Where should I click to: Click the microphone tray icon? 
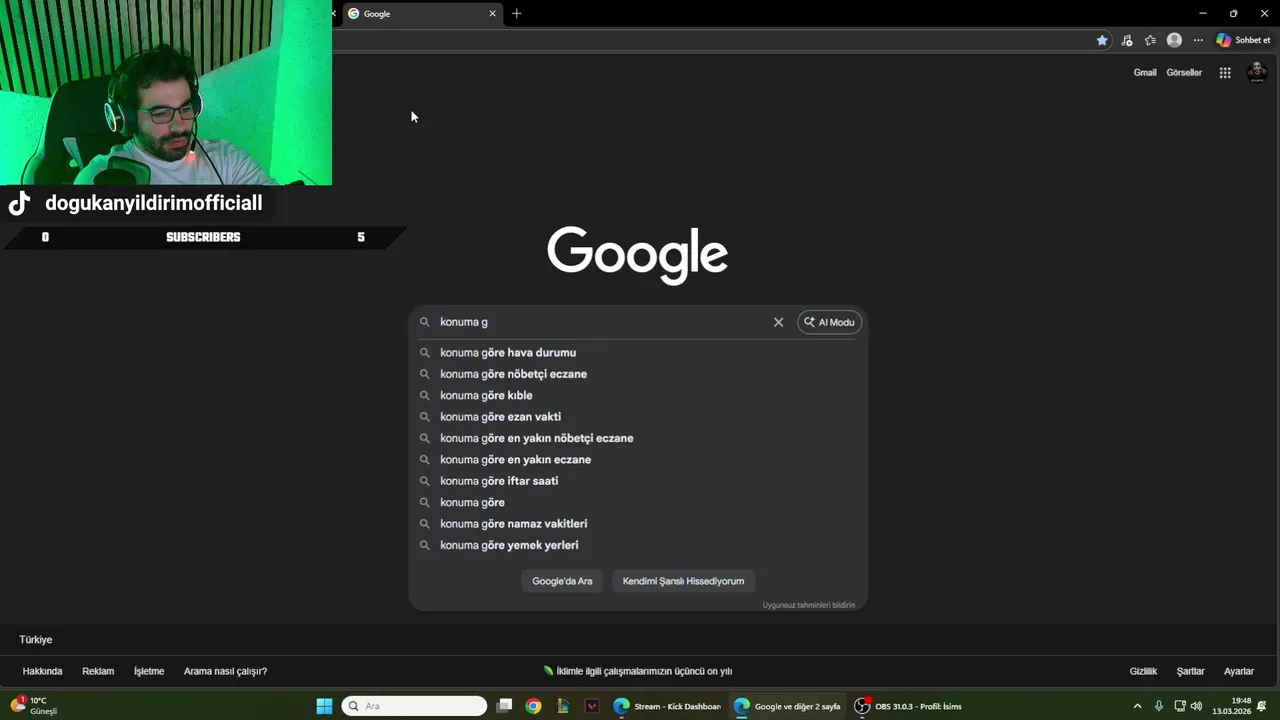click(x=1159, y=706)
